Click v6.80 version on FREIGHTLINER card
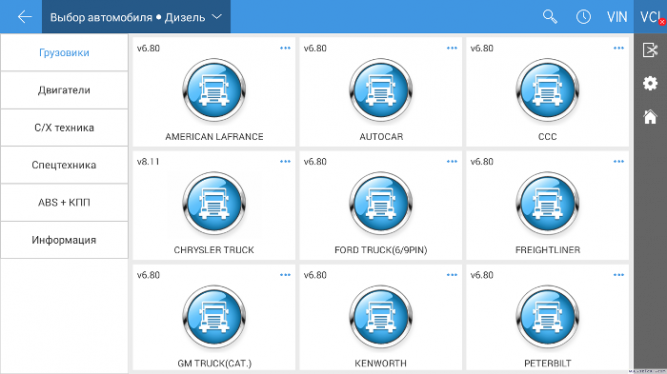This screenshot has width=667, height=374. (x=482, y=162)
